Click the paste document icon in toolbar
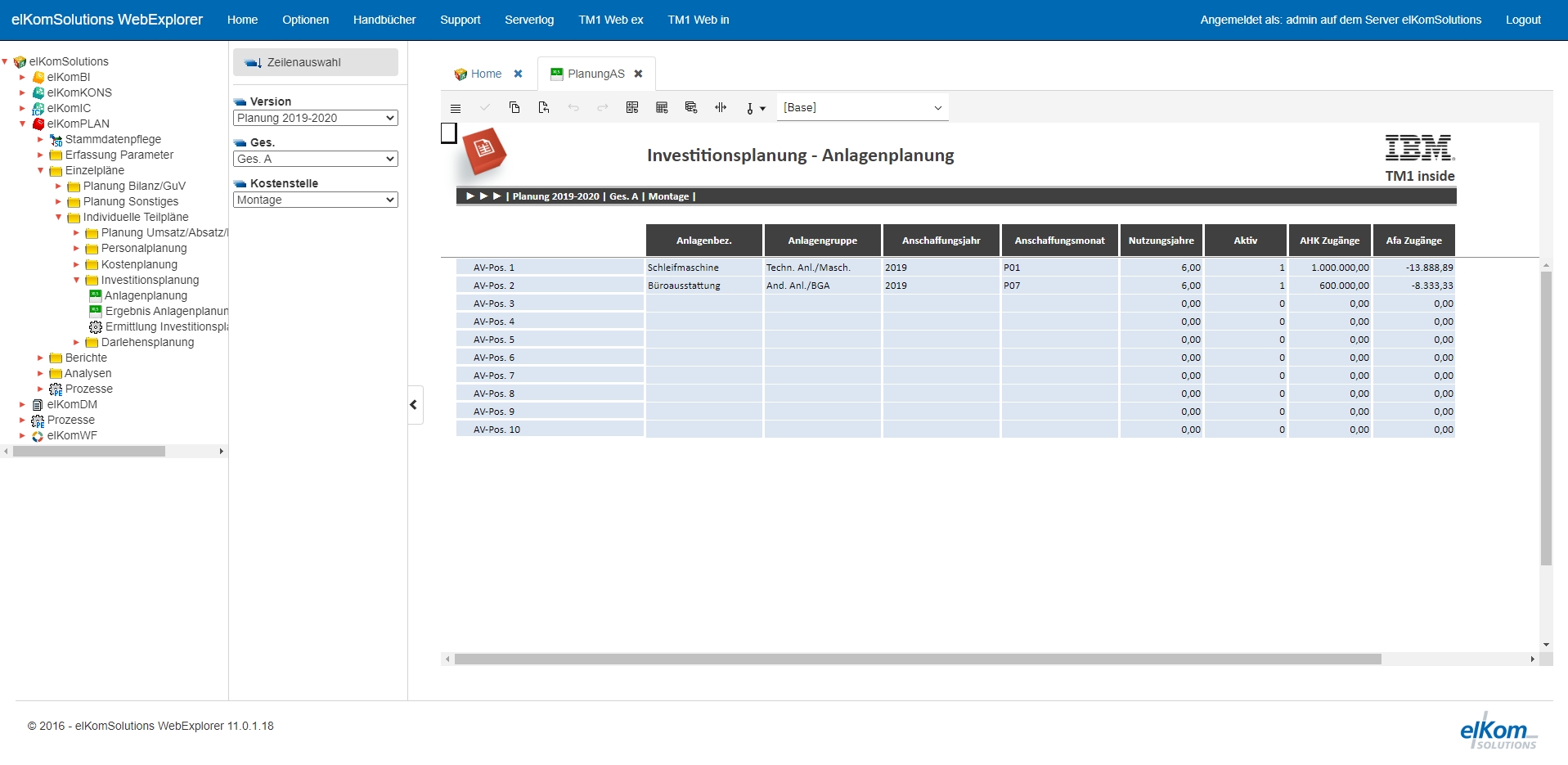 coord(544,108)
